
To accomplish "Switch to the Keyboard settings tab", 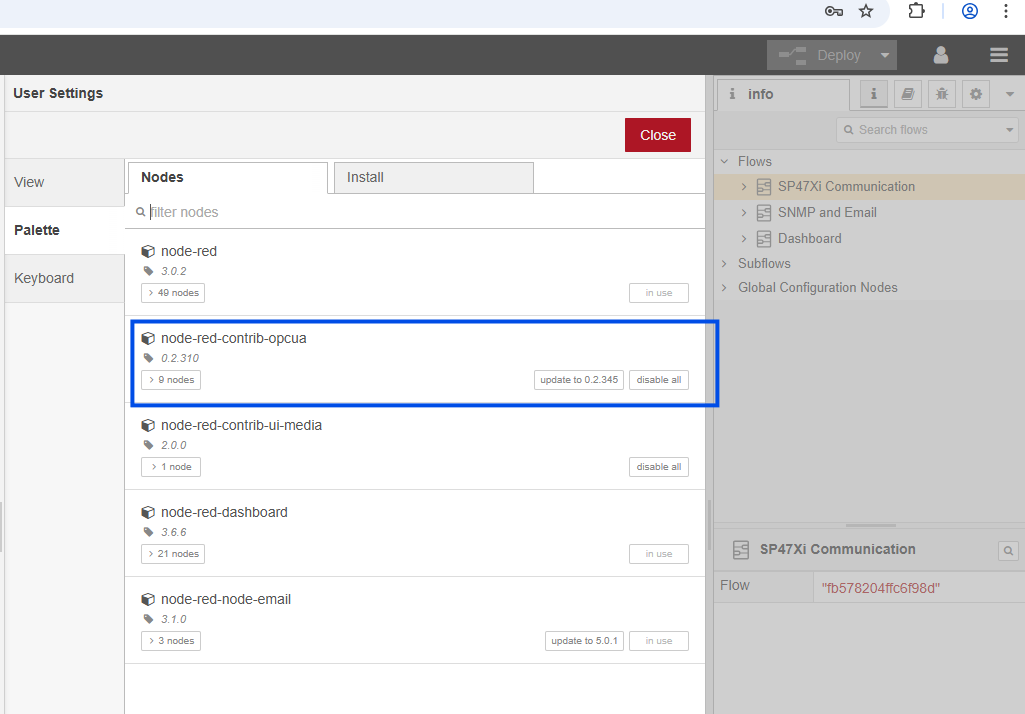I will coord(65,279).
